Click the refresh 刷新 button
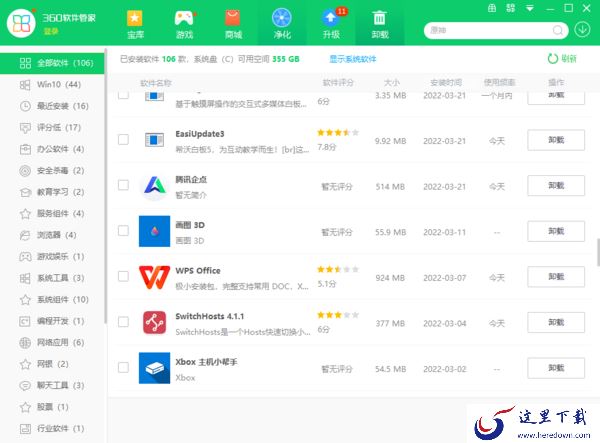The height and width of the screenshot is (443, 600). pos(562,59)
